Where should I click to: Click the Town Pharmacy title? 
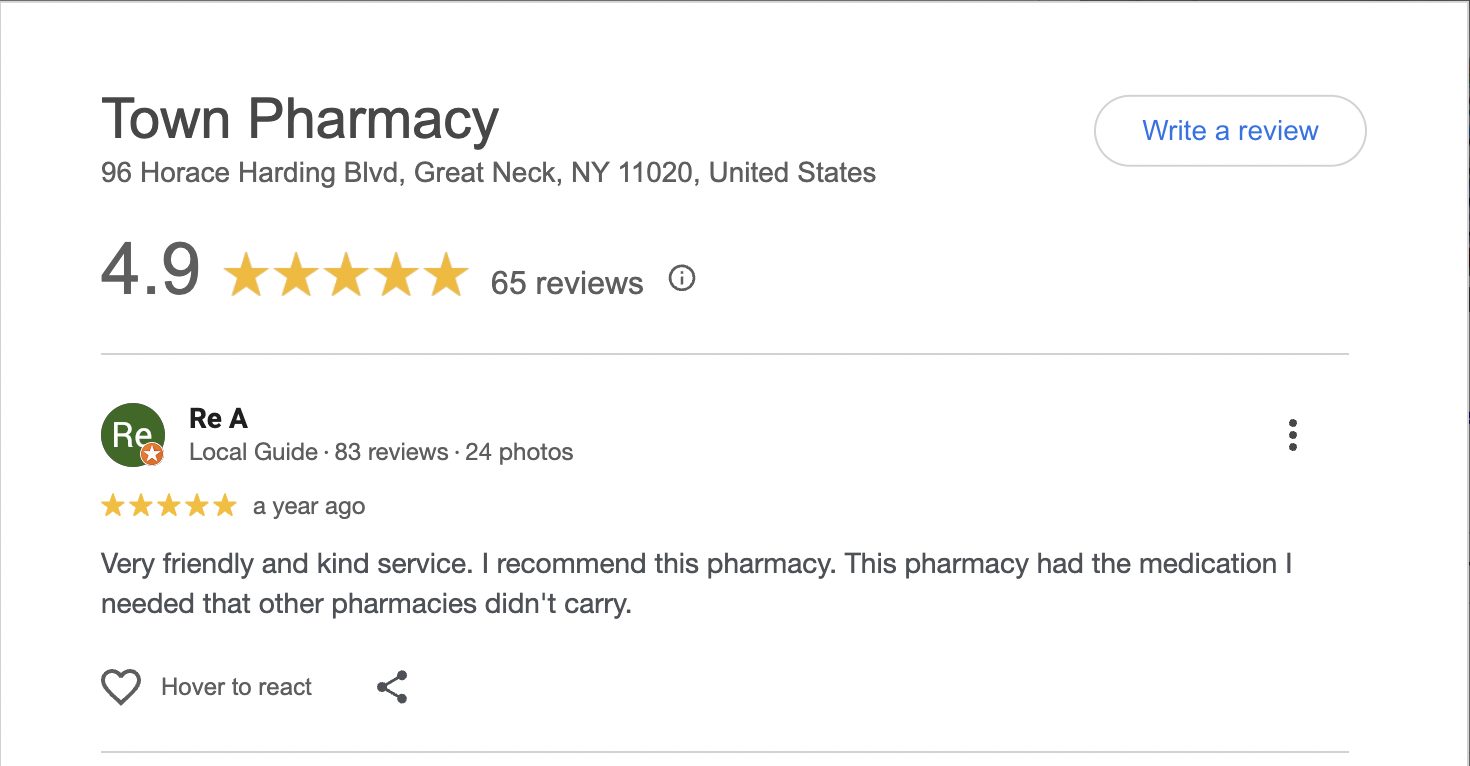click(x=300, y=119)
